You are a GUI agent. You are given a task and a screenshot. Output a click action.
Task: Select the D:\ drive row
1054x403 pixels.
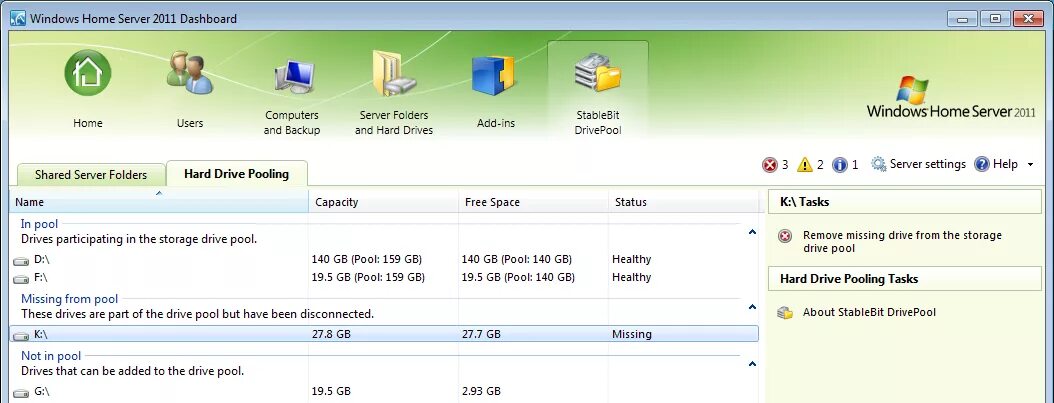click(x=384, y=259)
